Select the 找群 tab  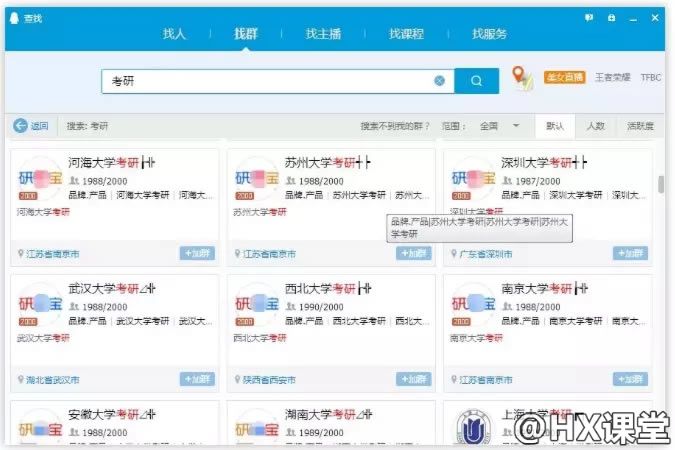click(x=245, y=34)
